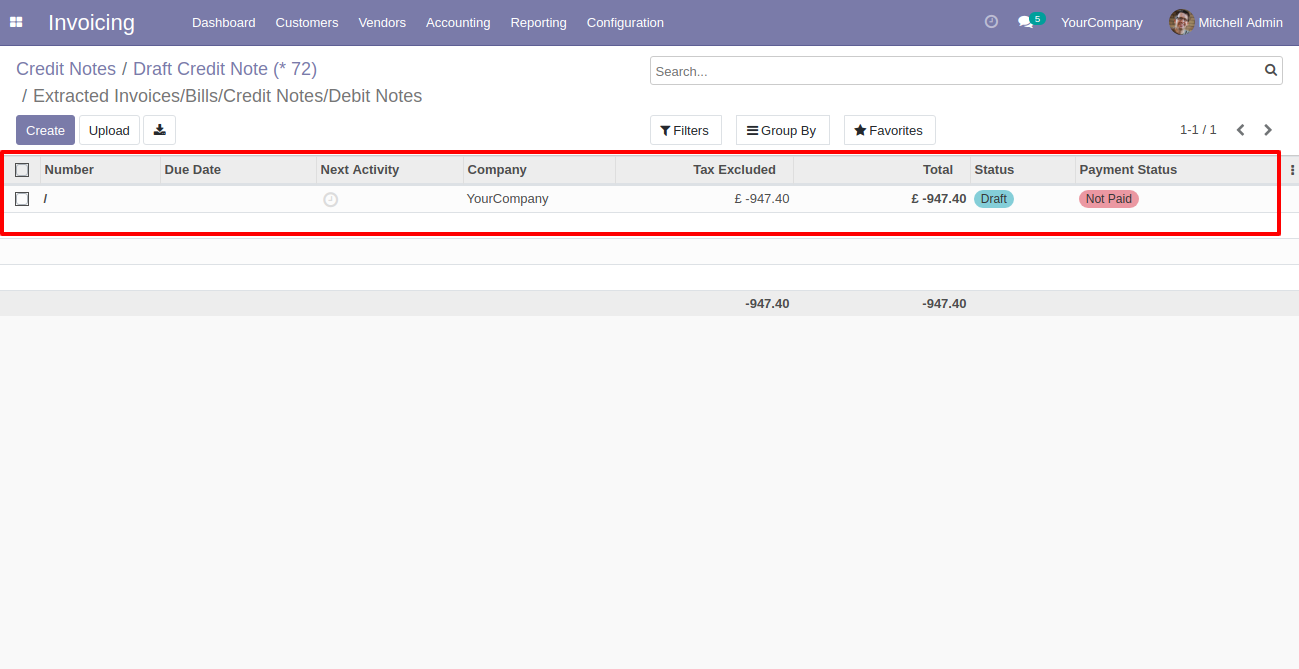
Task: Click the download export icon button
Action: coord(159,130)
